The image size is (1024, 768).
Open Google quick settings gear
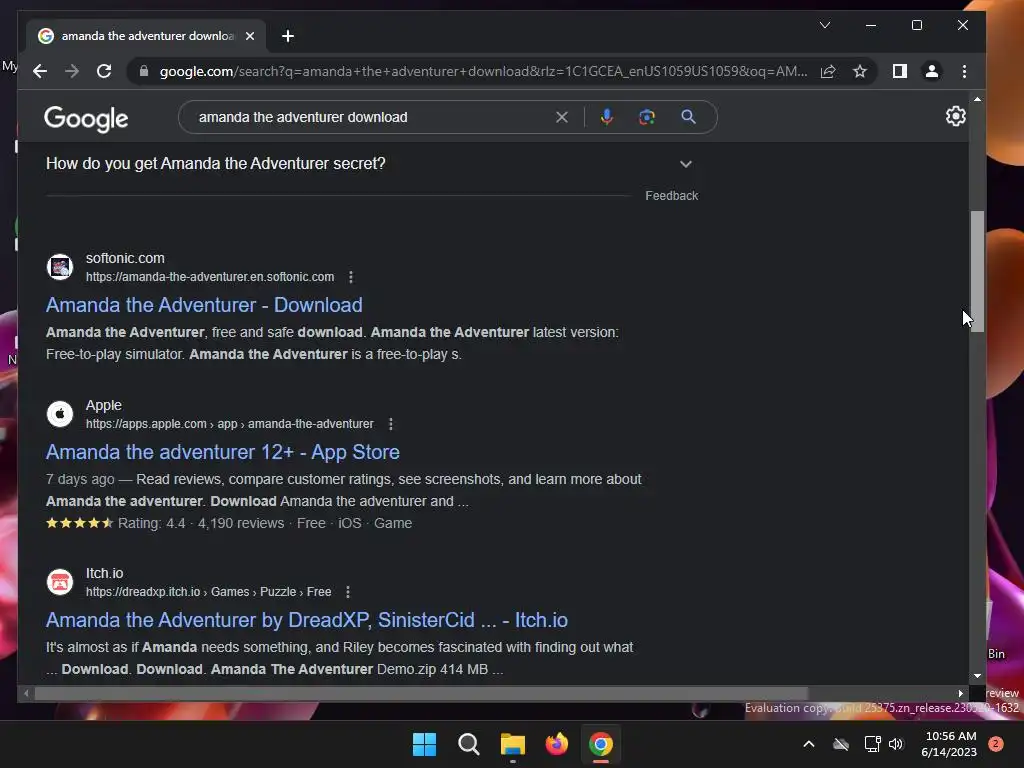tap(955, 116)
